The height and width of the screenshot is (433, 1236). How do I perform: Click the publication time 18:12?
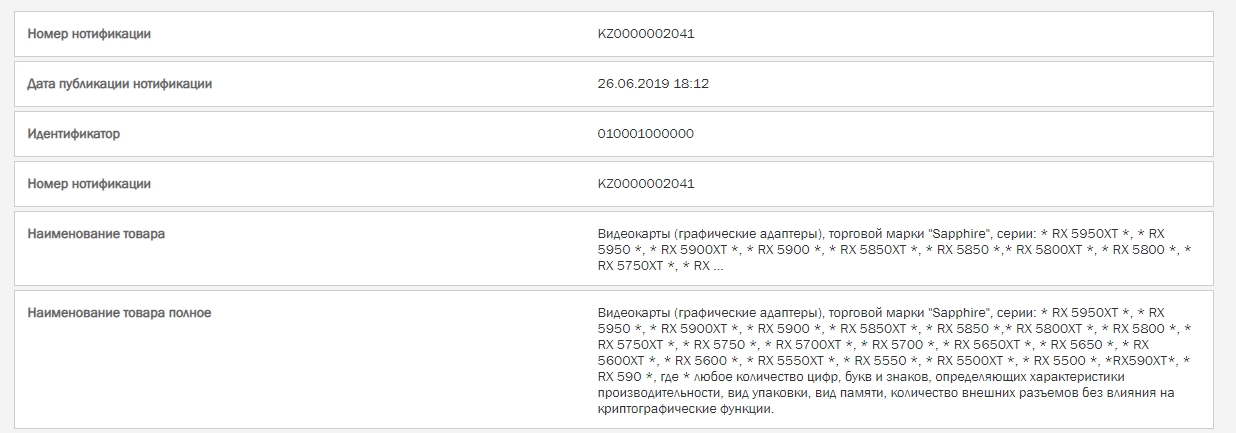pyautogui.click(x=692, y=84)
